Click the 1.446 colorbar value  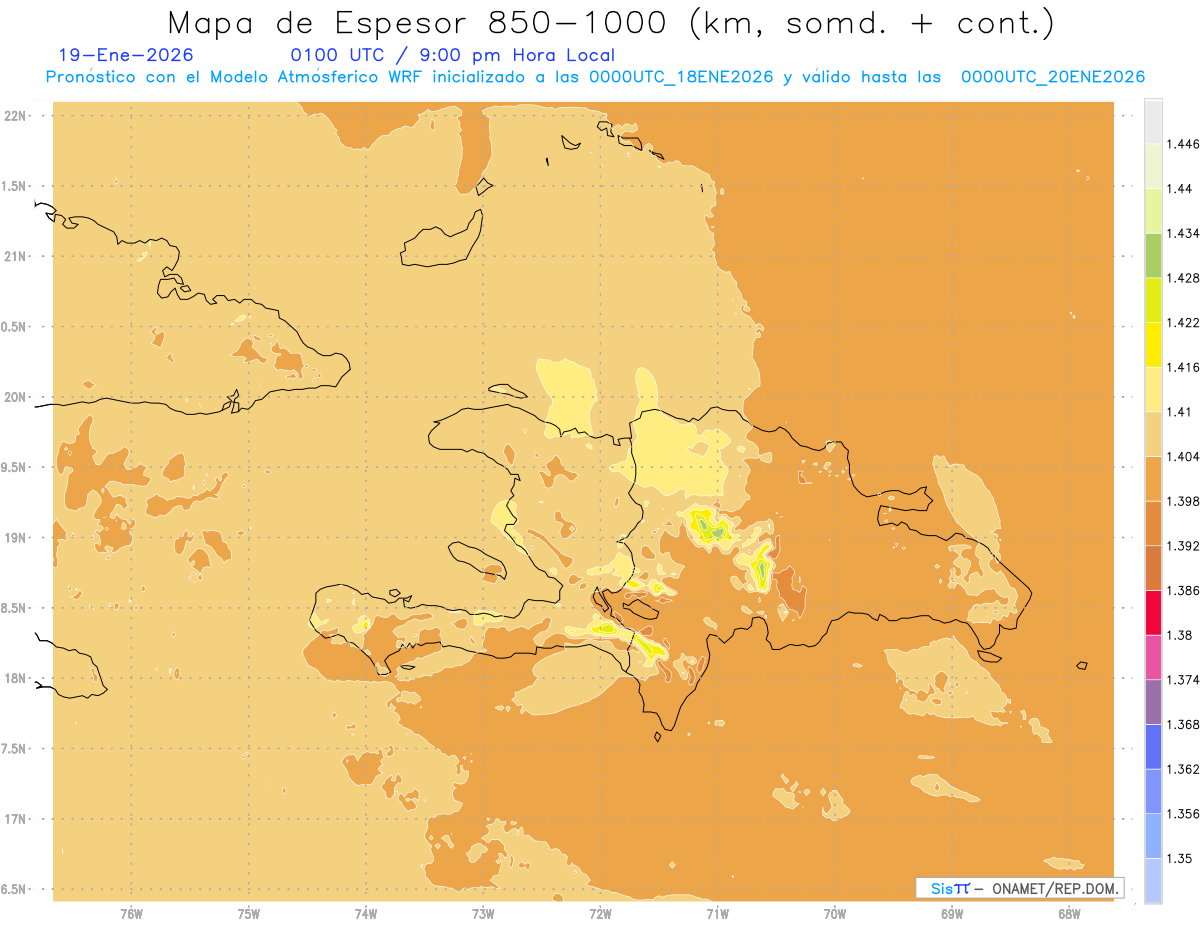coord(1183,144)
